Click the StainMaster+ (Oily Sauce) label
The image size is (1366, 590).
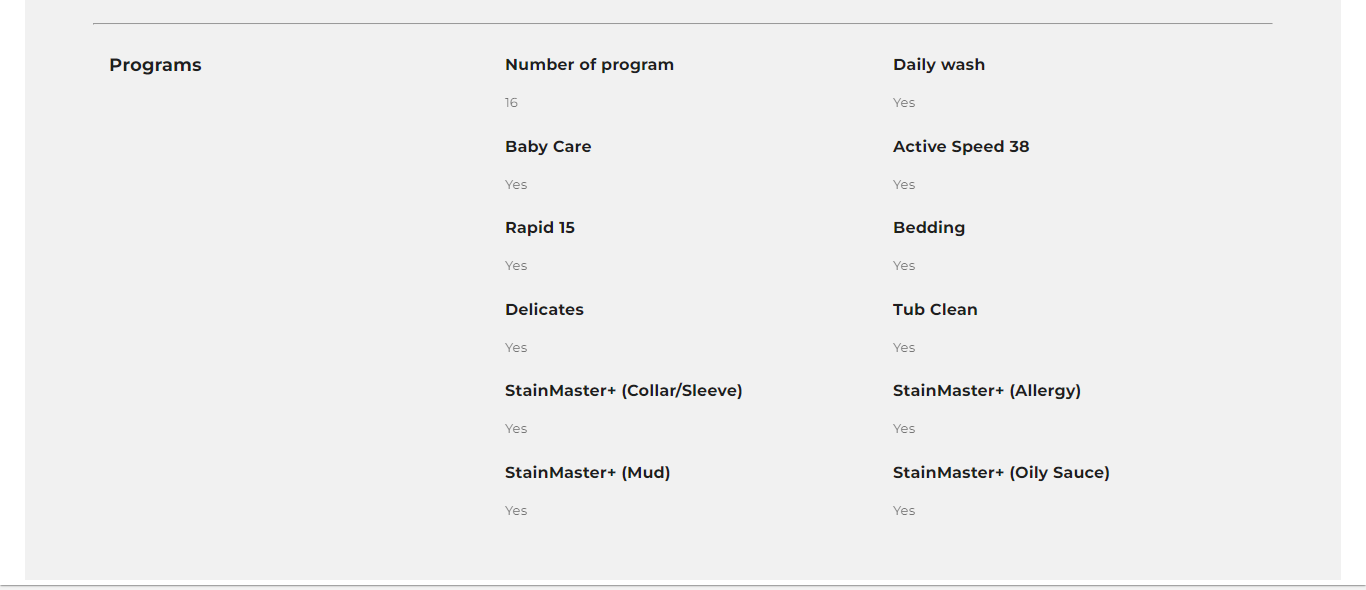click(1000, 473)
